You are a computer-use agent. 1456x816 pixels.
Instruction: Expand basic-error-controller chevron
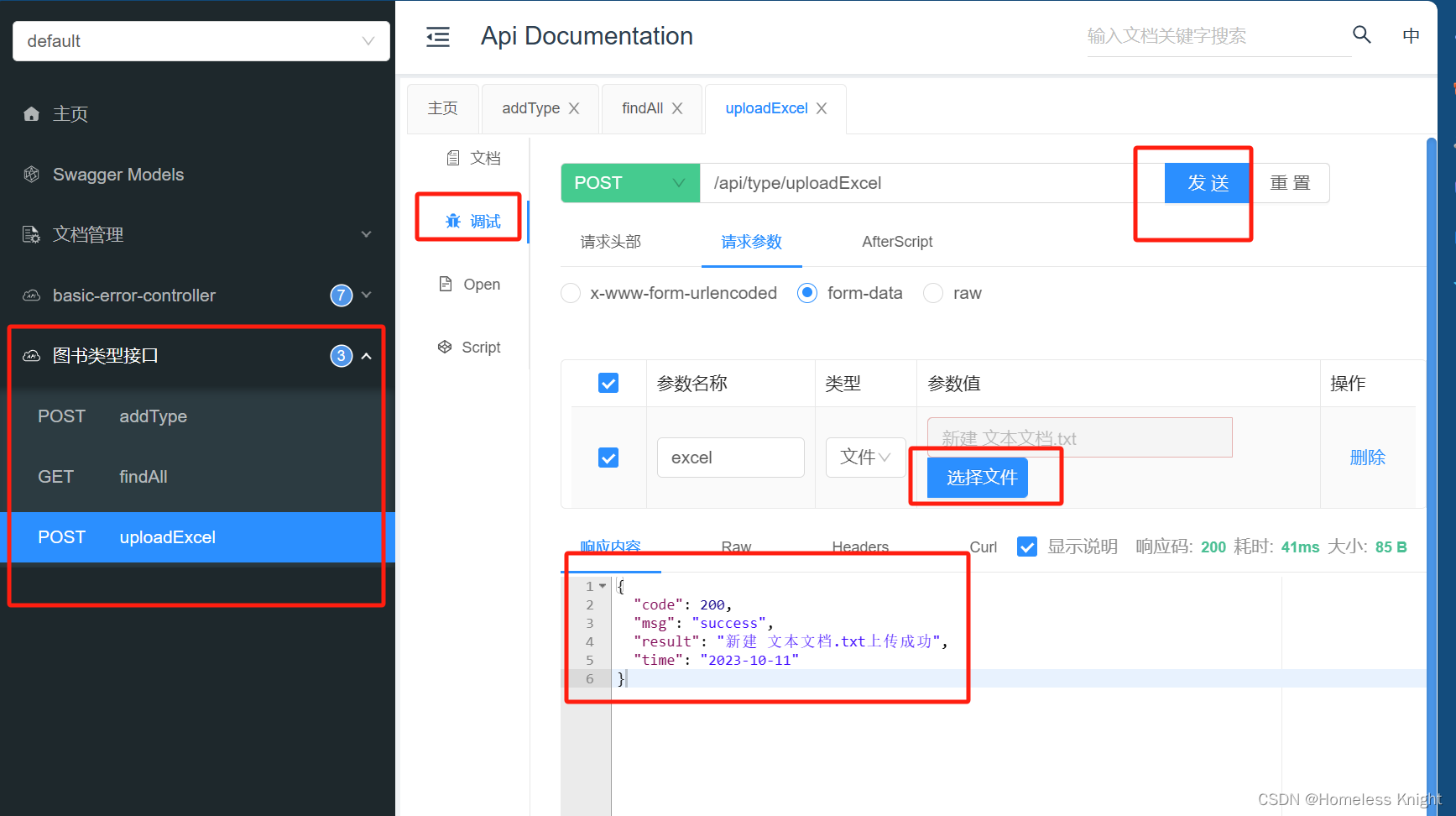(x=366, y=296)
